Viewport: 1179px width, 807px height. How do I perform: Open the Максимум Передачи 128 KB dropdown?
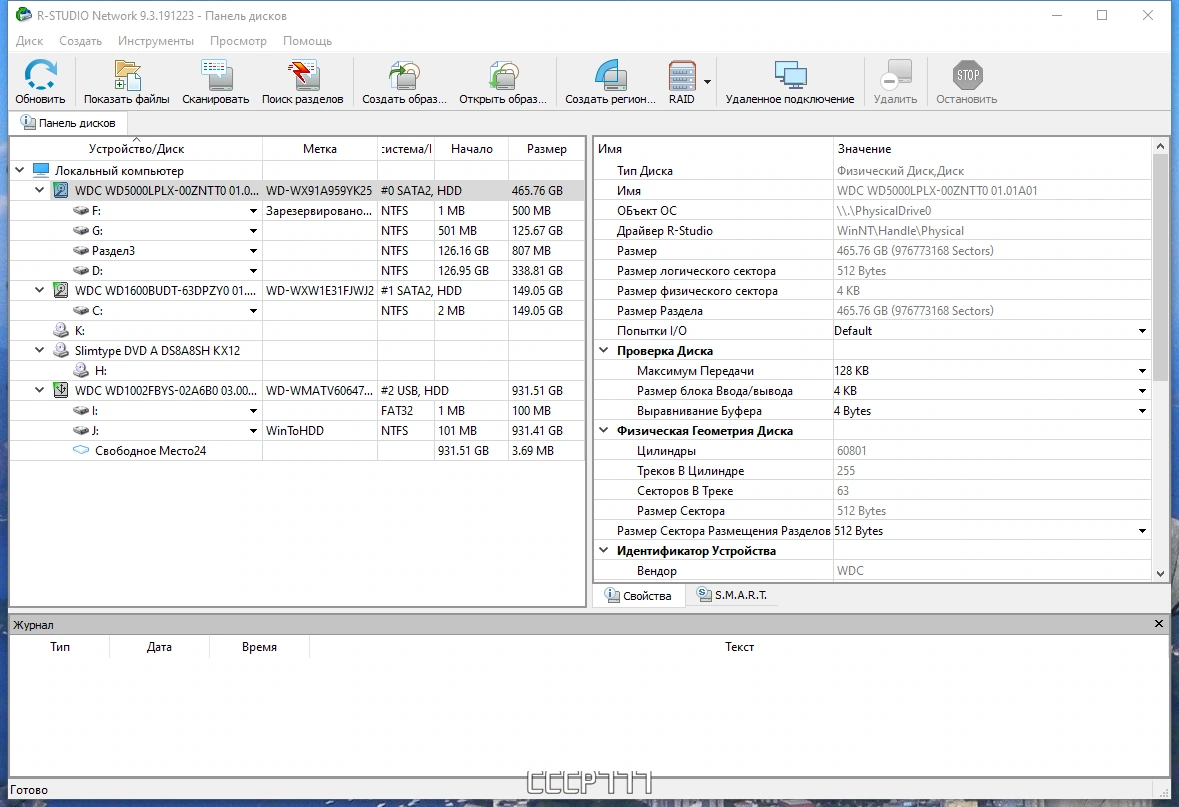tap(1142, 371)
